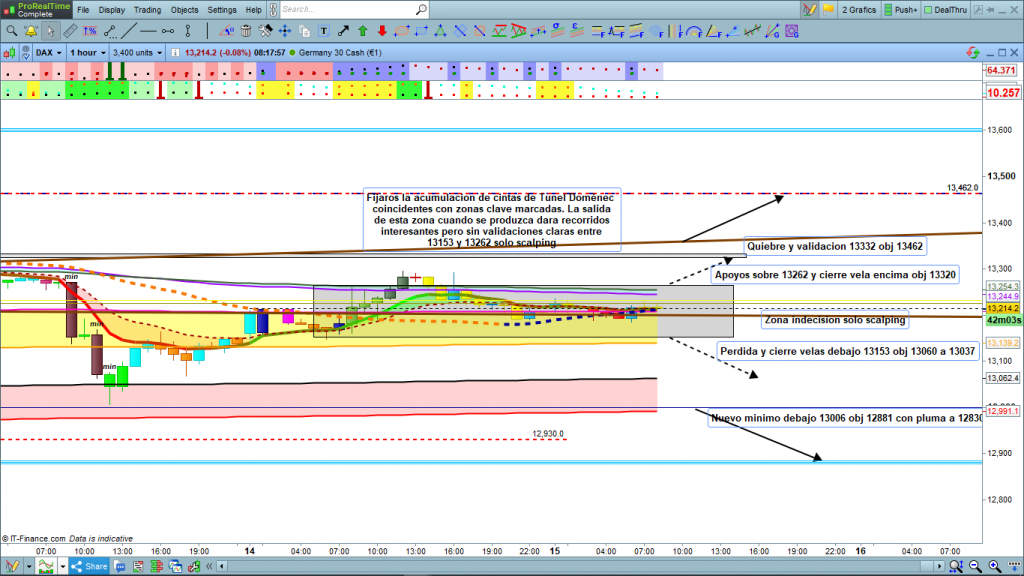The height and width of the screenshot is (576, 1024).
Task: Toggle Push+ mode
Action: pyautogui.click(x=900, y=10)
